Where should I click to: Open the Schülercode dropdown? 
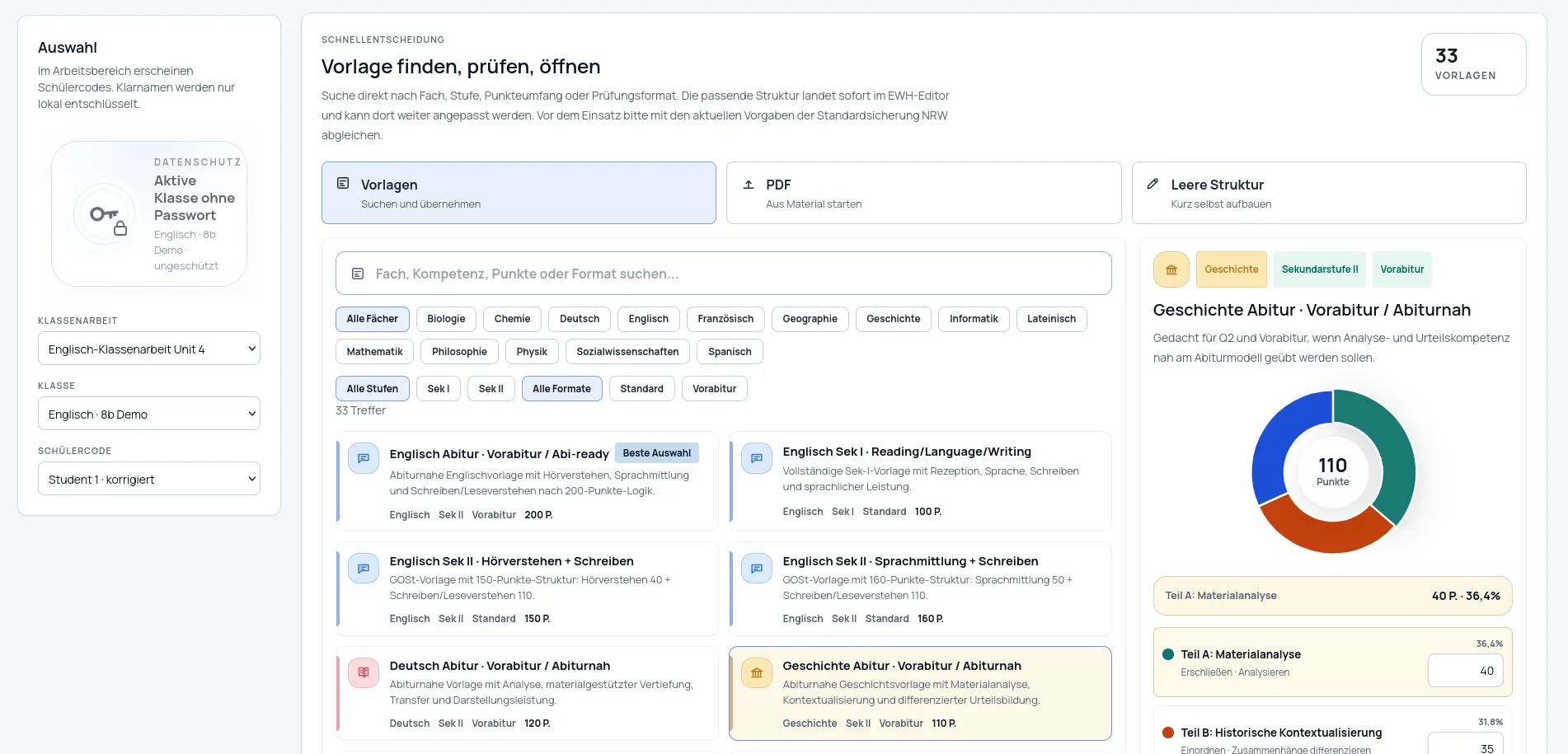[149, 479]
